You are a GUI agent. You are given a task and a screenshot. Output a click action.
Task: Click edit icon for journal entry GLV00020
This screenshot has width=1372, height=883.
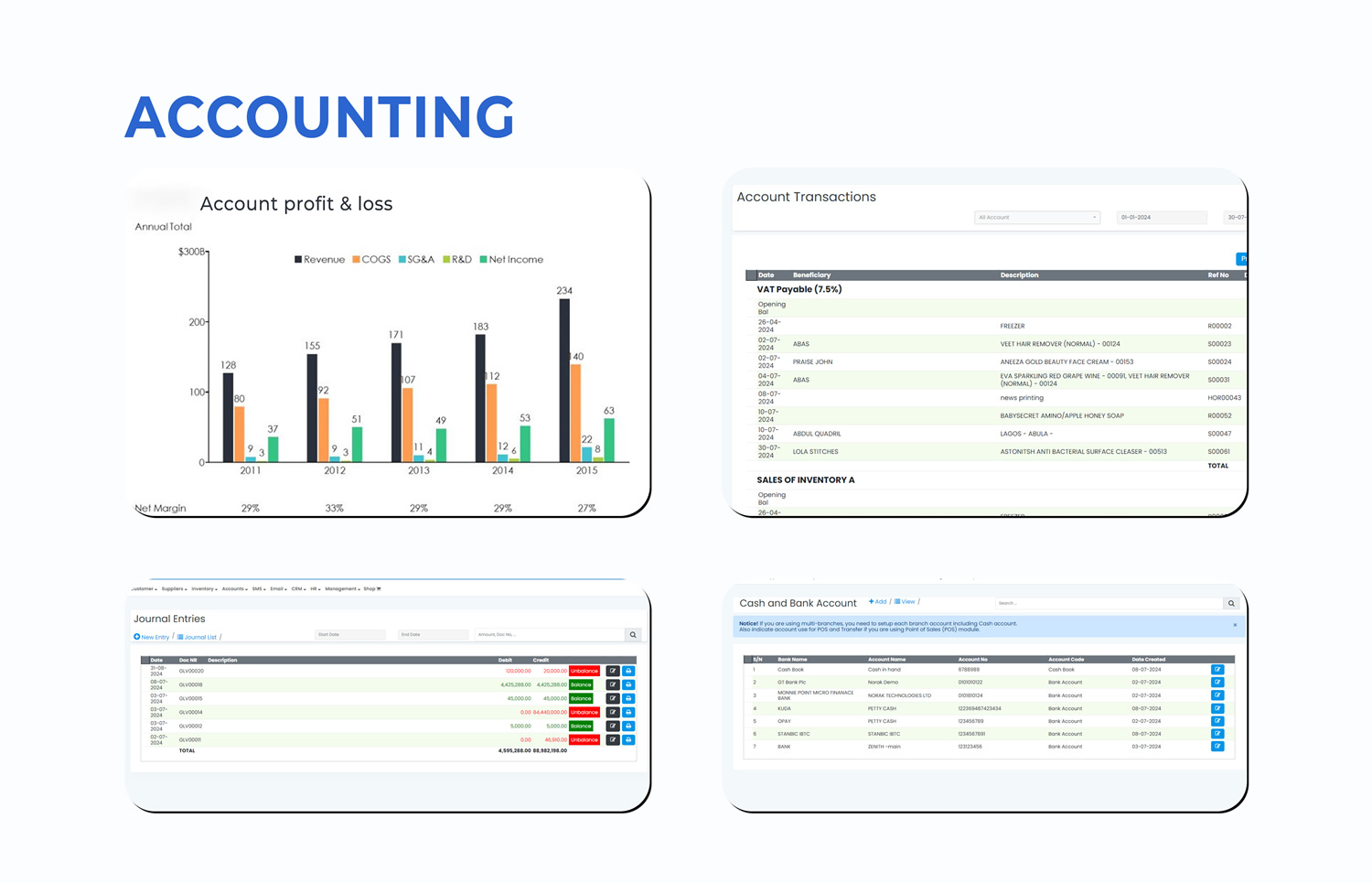tap(613, 671)
